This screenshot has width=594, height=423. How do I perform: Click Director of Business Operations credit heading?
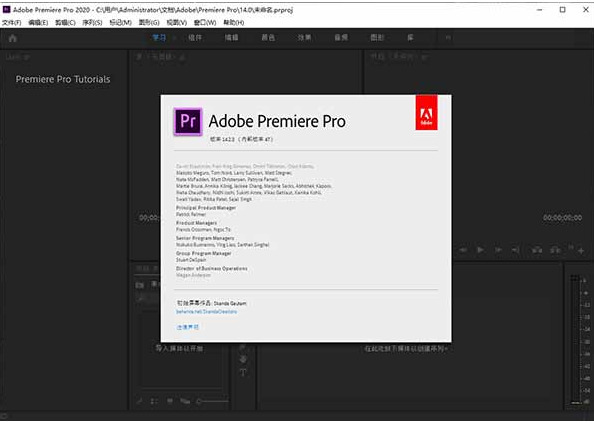click(212, 268)
